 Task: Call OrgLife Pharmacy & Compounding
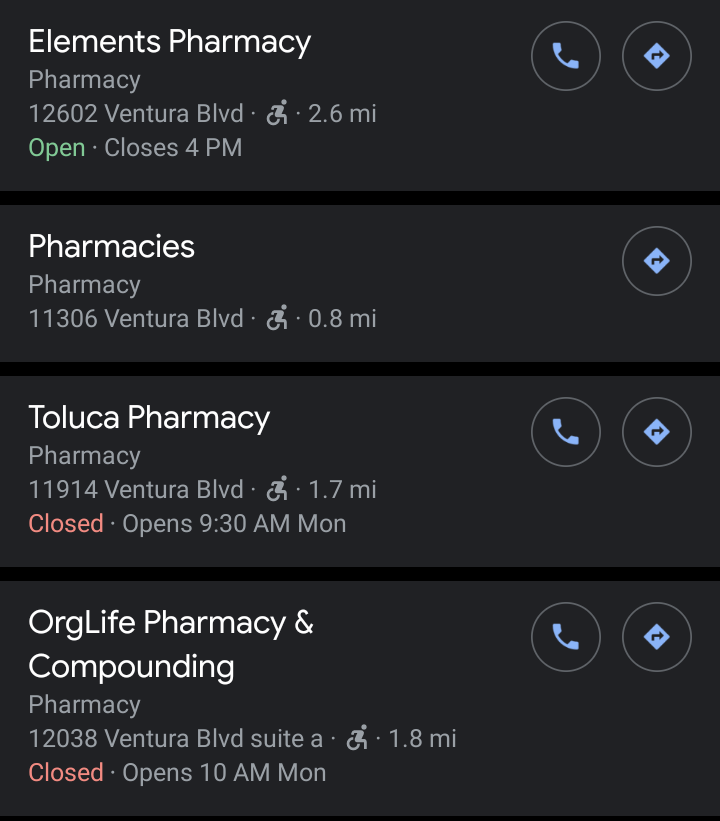click(x=566, y=637)
